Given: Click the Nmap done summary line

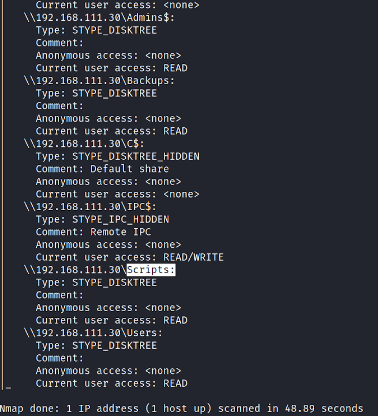Looking at the screenshot, I should (181, 408).
